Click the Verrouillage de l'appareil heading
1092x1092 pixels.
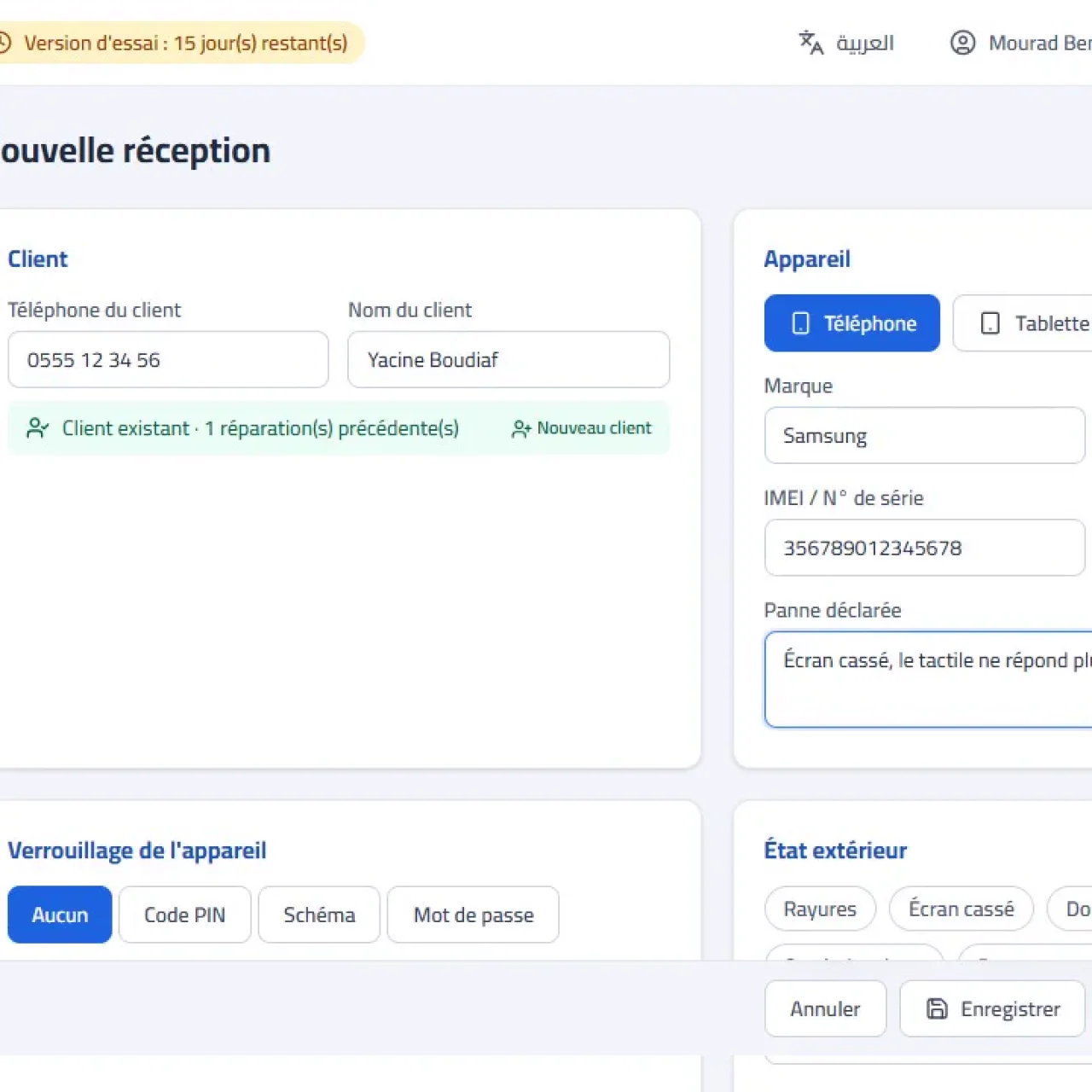tap(136, 851)
